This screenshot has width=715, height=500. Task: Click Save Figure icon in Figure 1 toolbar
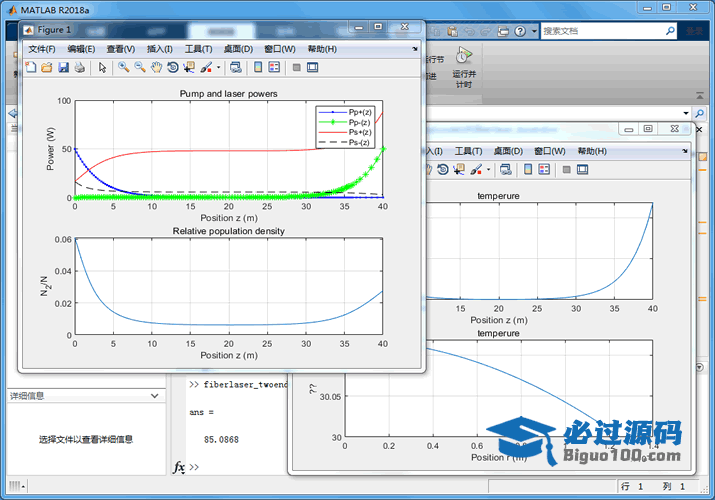point(63,67)
